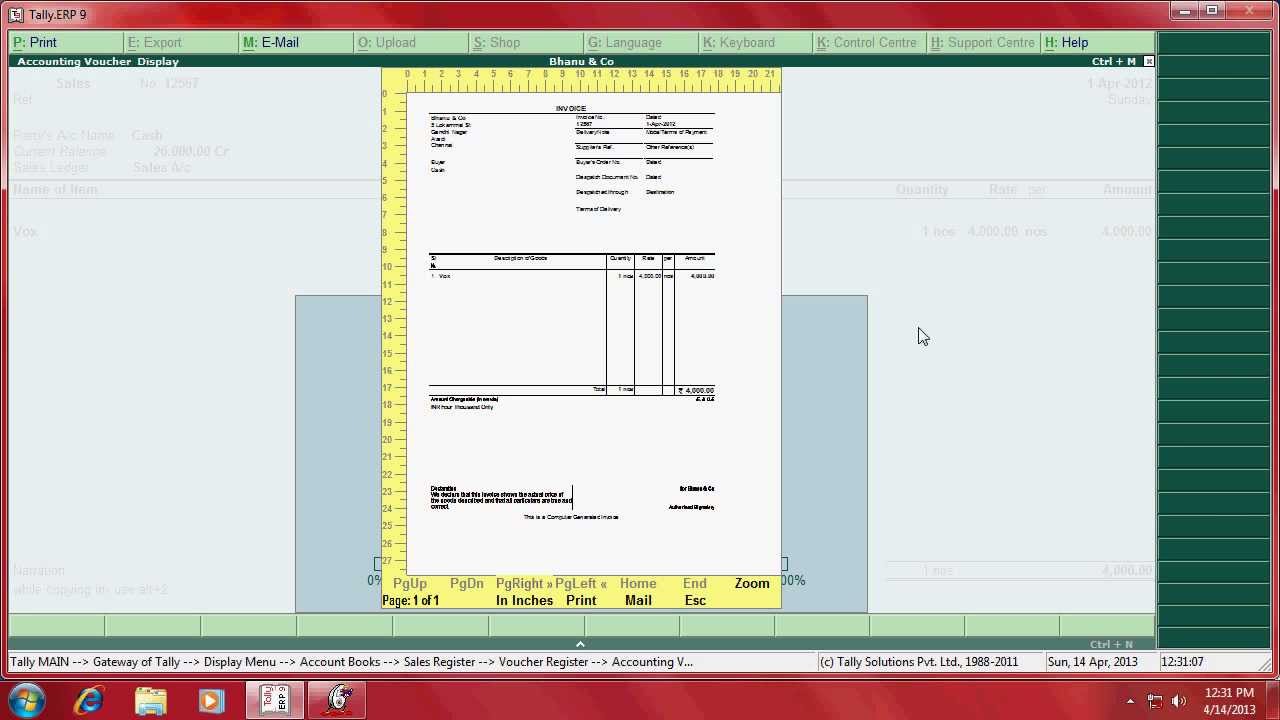Viewport: 1280px width, 720px height.
Task: Click the PgRight » preview button
Action: point(524,584)
